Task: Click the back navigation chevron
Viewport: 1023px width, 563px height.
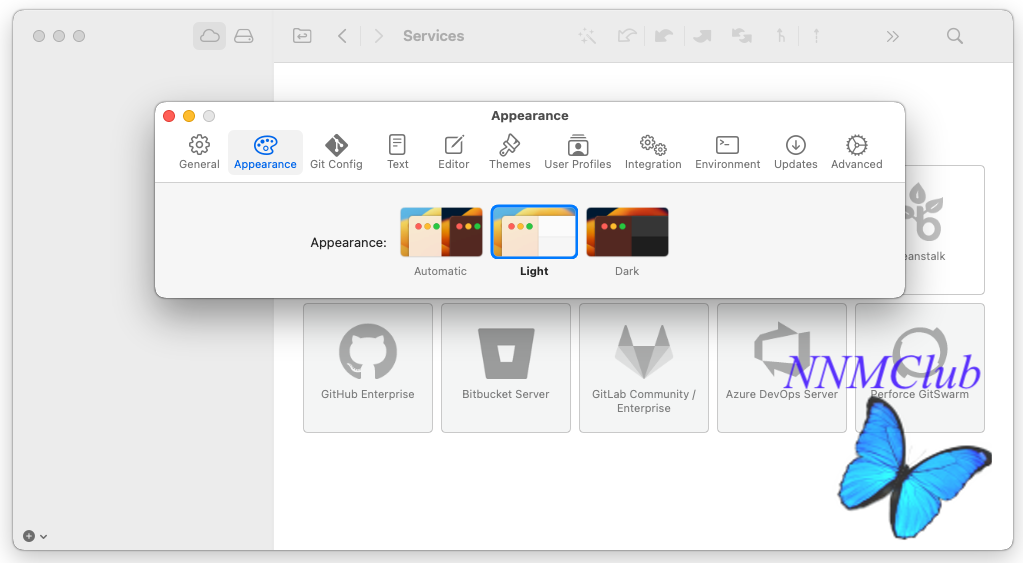Action: 342,36
